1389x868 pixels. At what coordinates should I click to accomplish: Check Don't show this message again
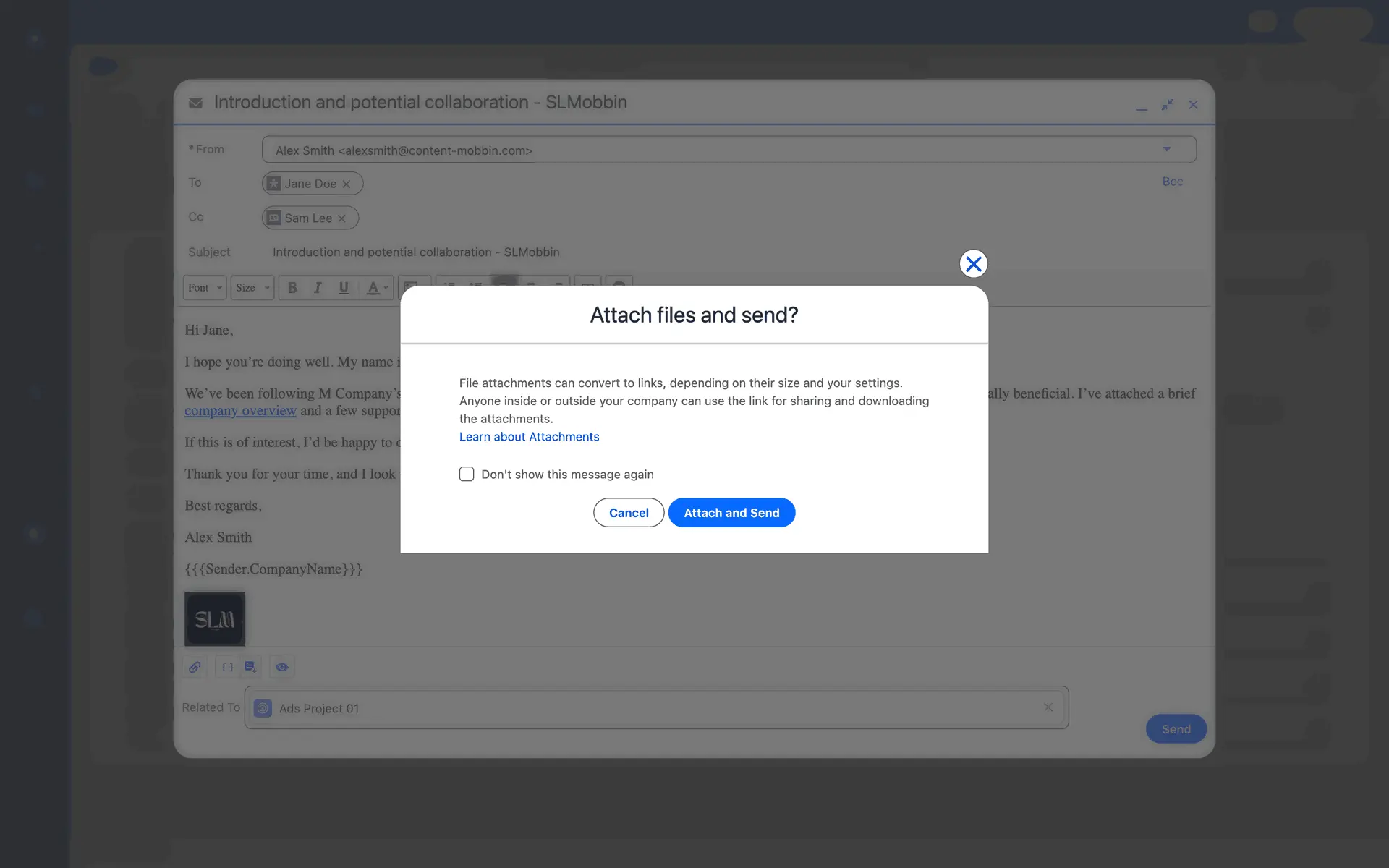[467, 474]
